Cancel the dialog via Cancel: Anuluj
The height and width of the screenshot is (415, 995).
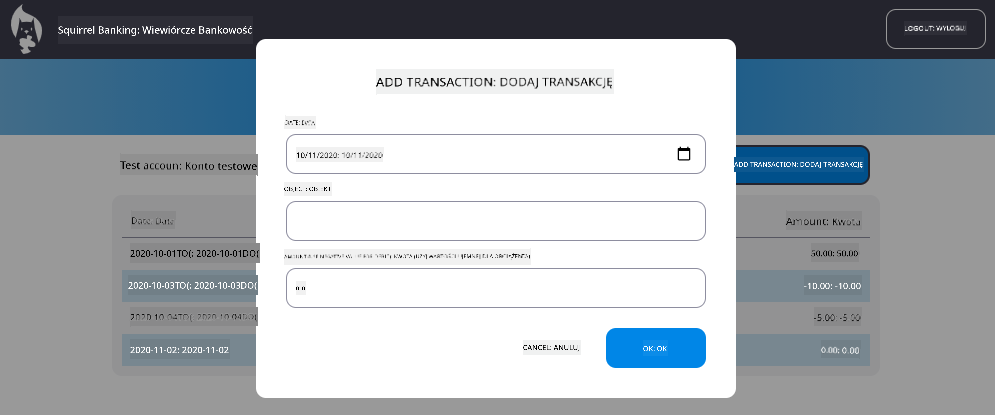tap(550, 348)
